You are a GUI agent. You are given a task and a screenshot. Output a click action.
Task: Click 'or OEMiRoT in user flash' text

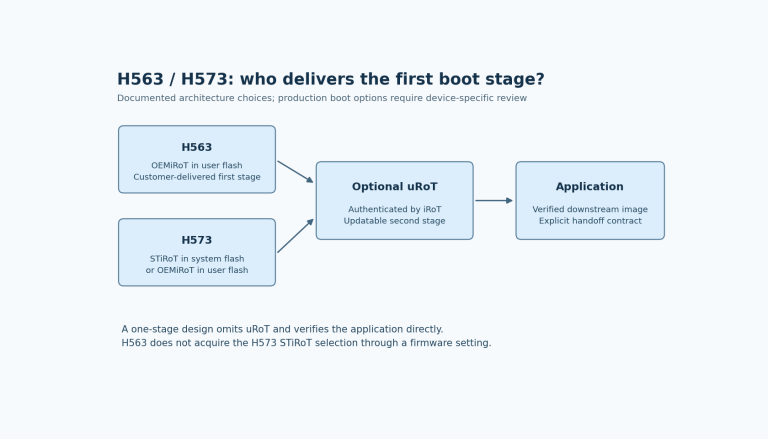196,270
